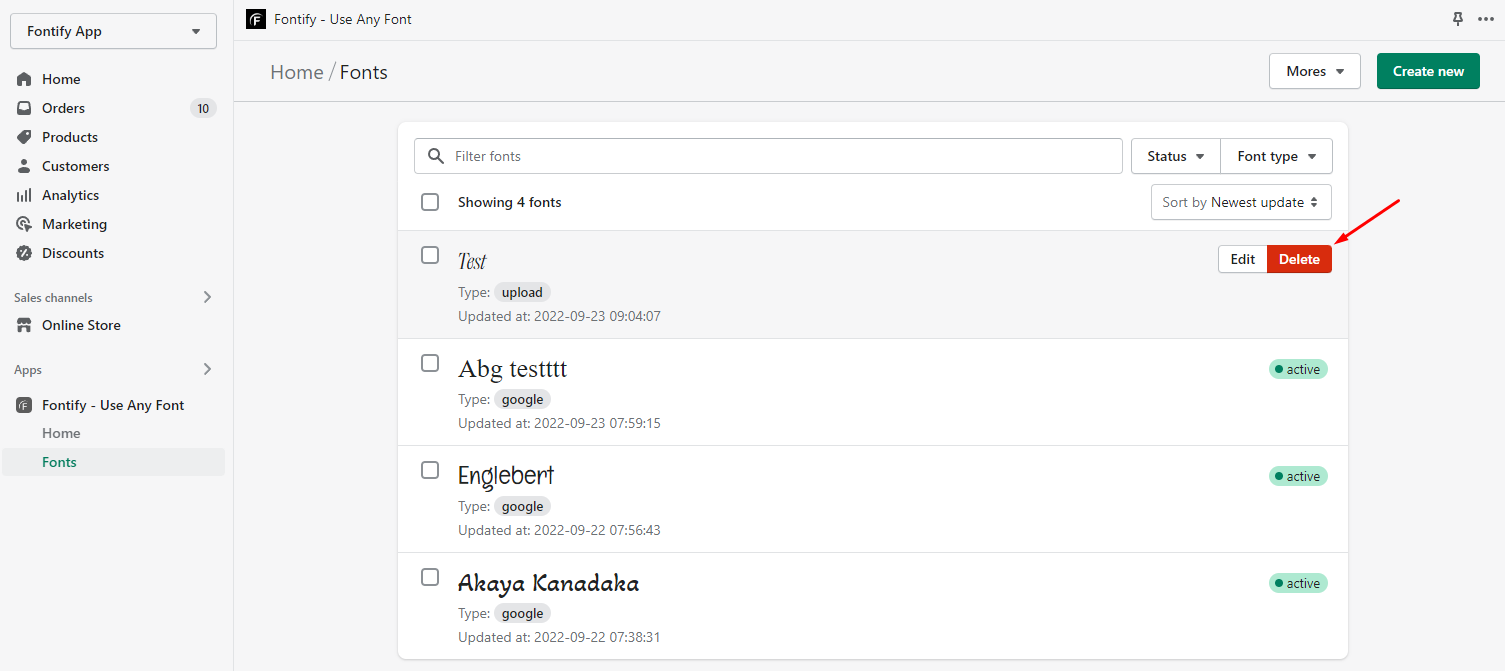The image size is (1505, 671).
Task: Open the Font type filter dropdown
Action: point(1276,156)
